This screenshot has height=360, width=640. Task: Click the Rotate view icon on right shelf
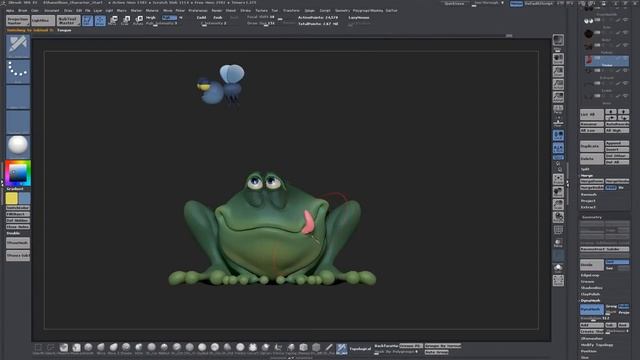tap(558, 217)
